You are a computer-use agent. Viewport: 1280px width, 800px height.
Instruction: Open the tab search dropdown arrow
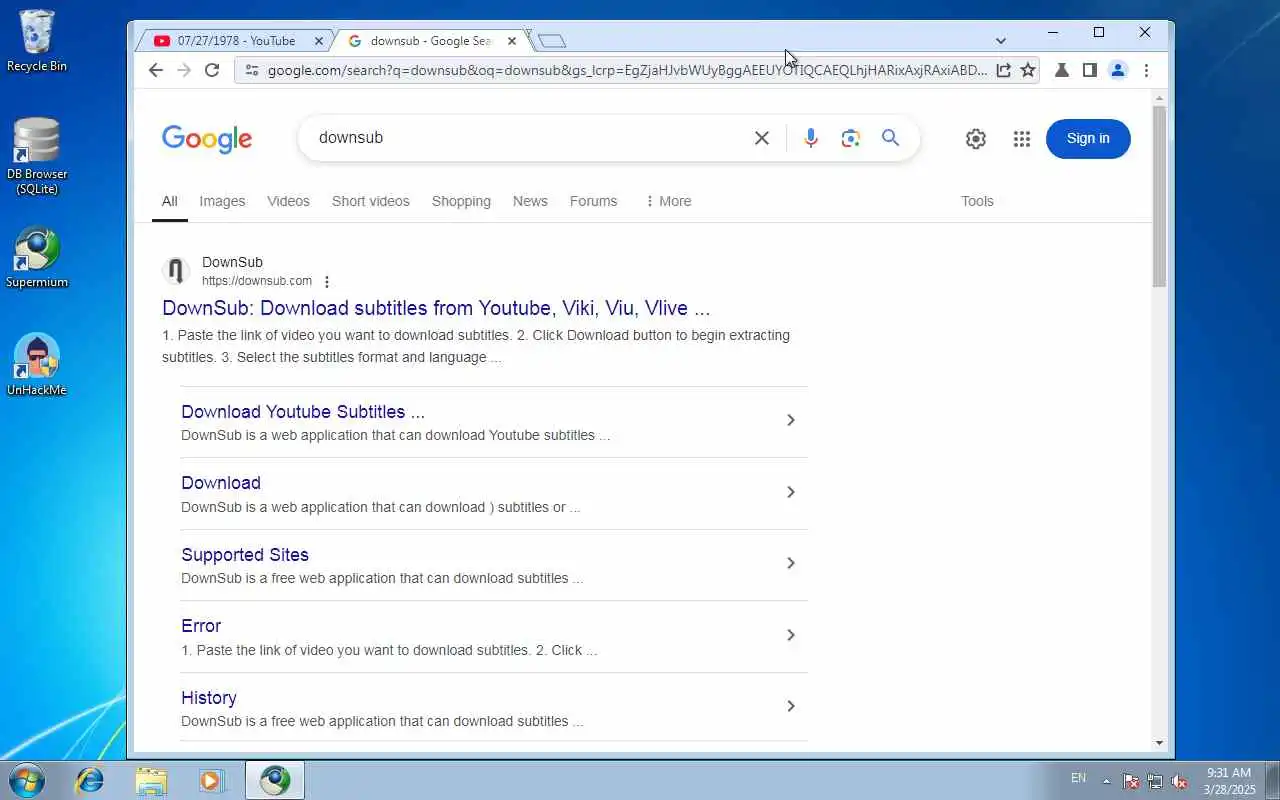pos(1001,41)
